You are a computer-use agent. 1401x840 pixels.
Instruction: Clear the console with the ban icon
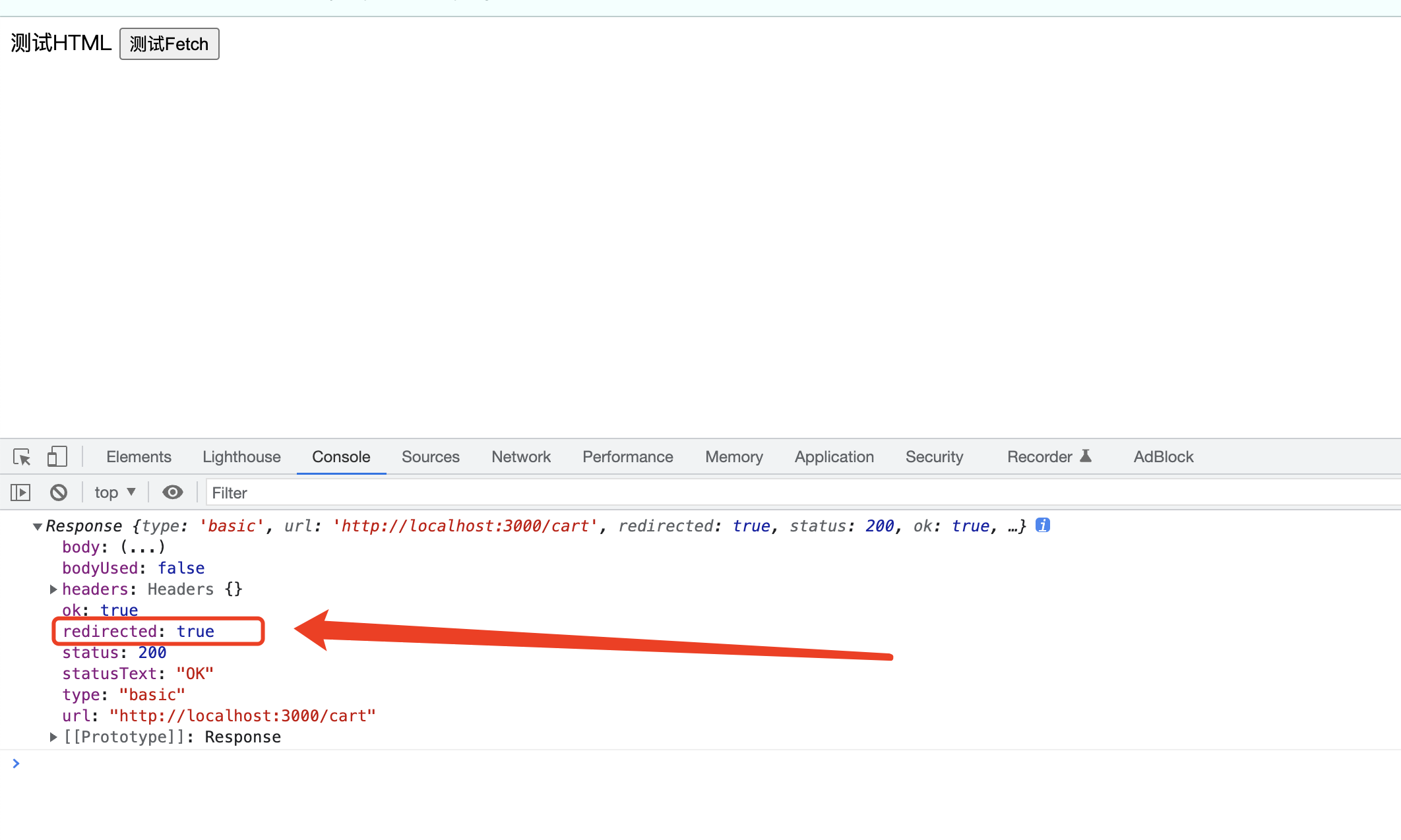[x=59, y=493]
